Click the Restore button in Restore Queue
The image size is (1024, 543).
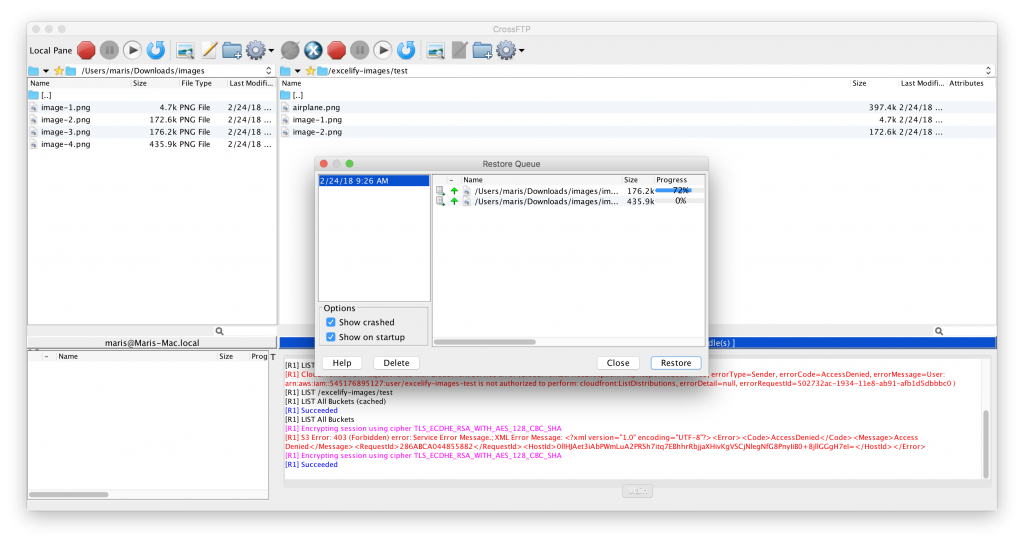tap(675, 363)
